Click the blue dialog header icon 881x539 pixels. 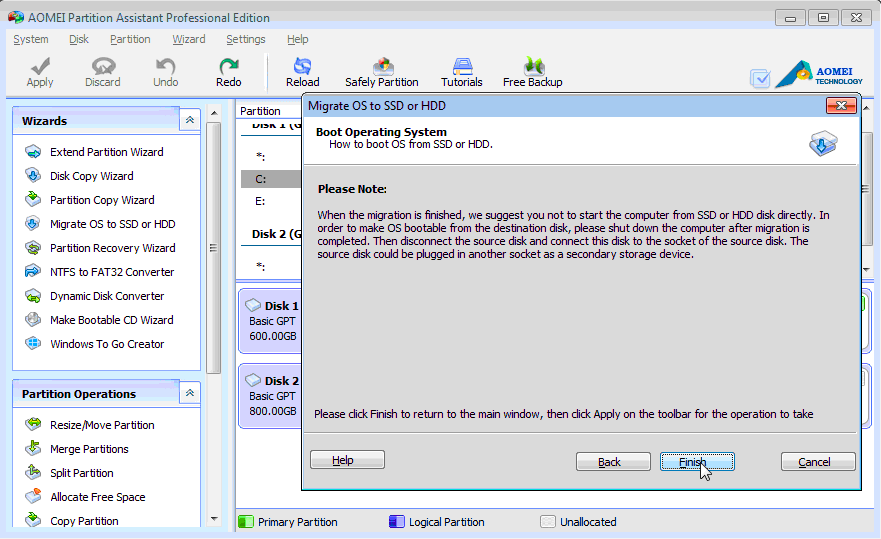click(x=823, y=143)
